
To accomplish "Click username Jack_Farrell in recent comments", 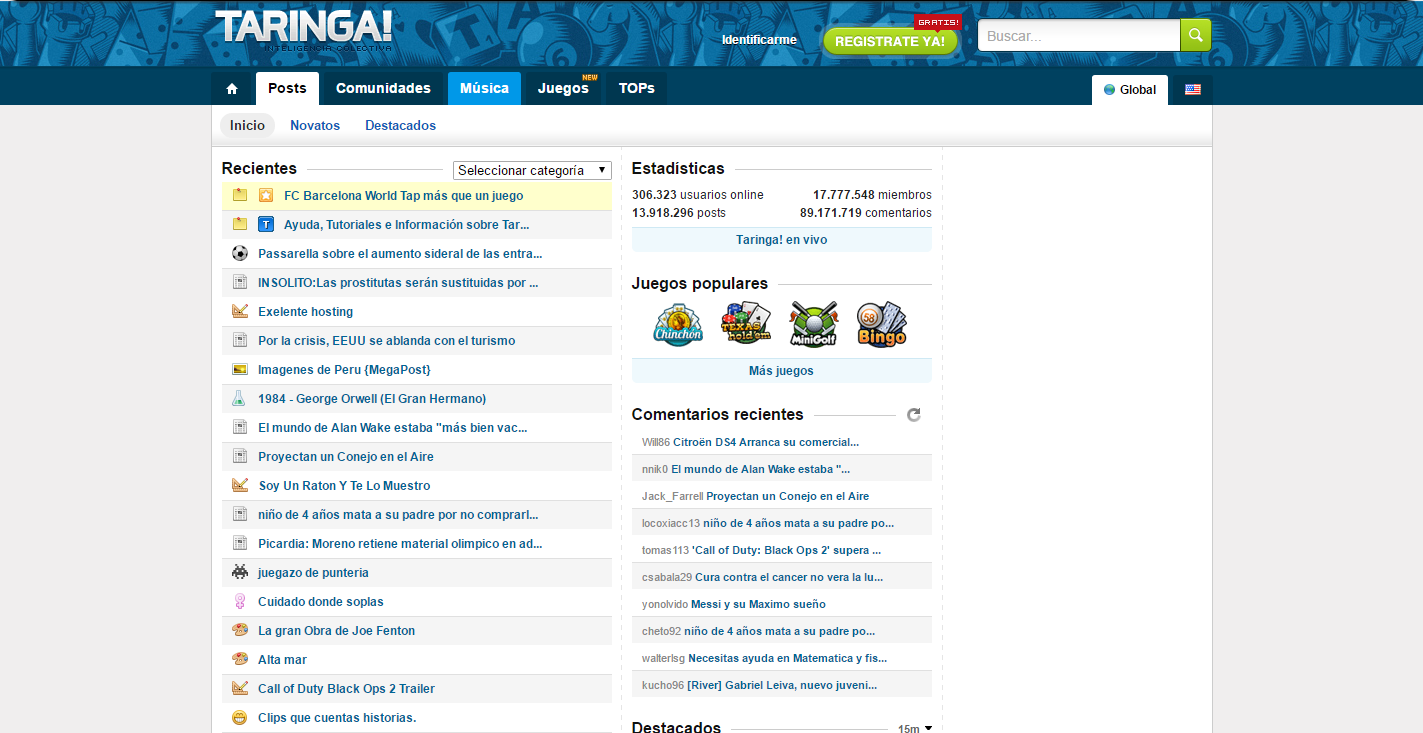I will [x=672, y=496].
